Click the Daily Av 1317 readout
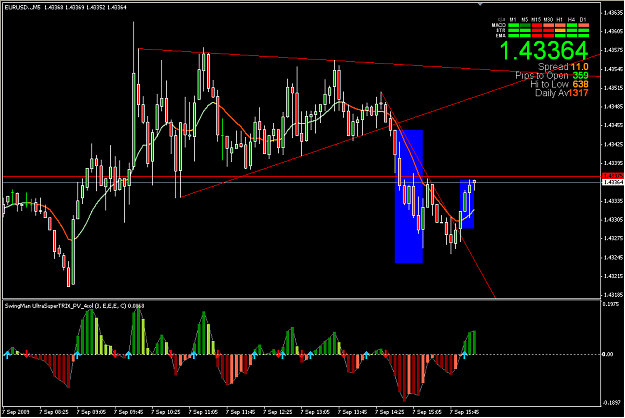 tap(562, 93)
